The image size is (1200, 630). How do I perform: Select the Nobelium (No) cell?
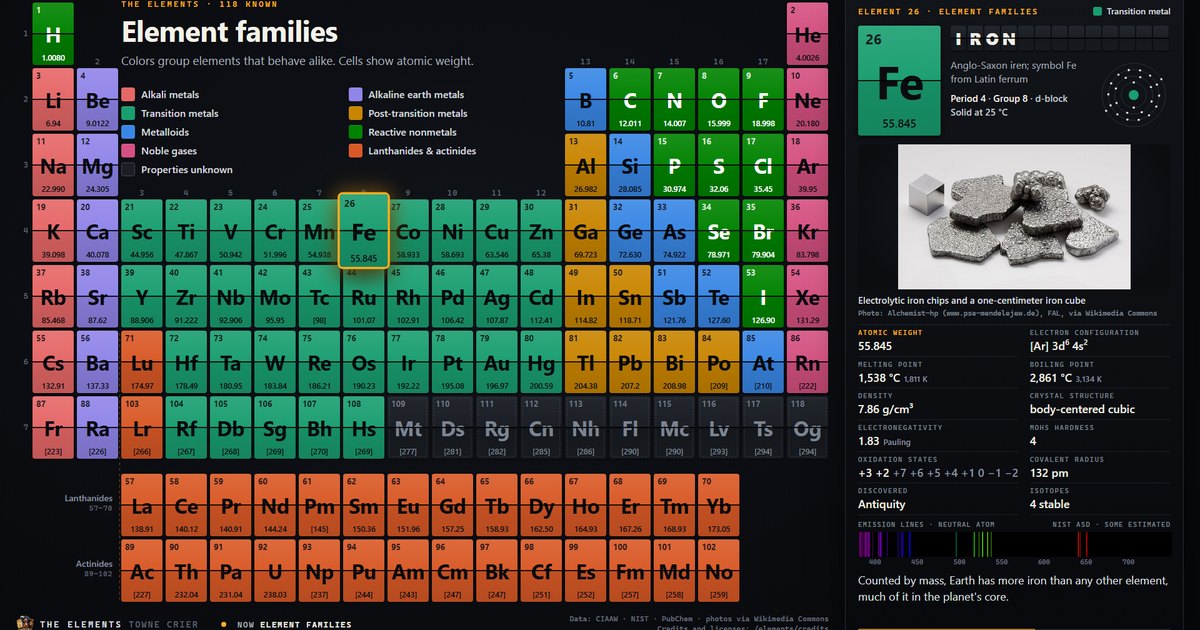719,571
